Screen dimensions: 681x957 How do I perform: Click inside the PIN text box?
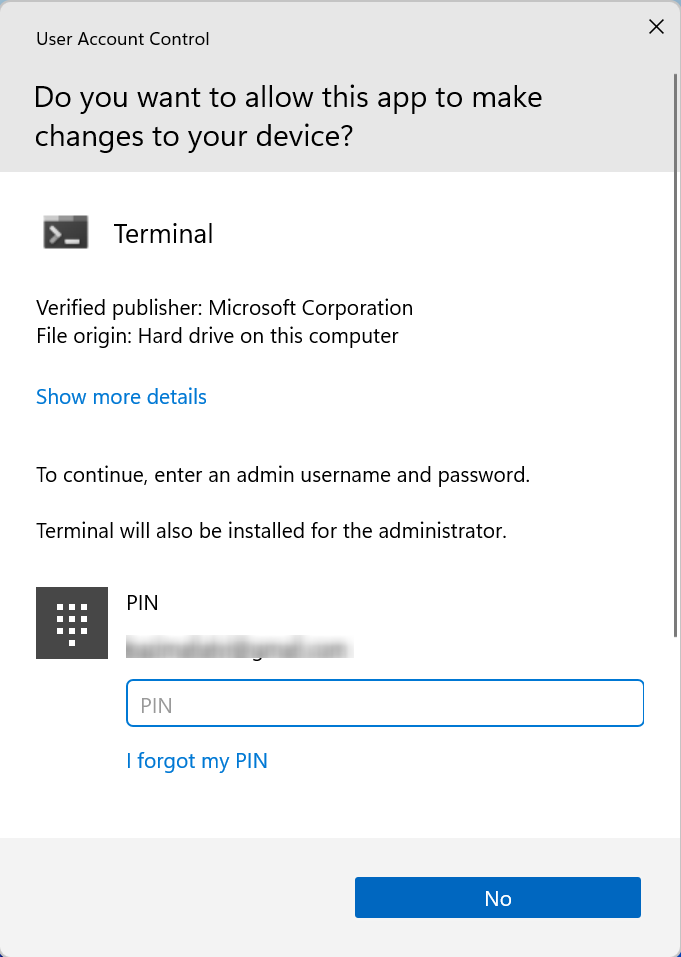pyautogui.click(x=384, y=703)
